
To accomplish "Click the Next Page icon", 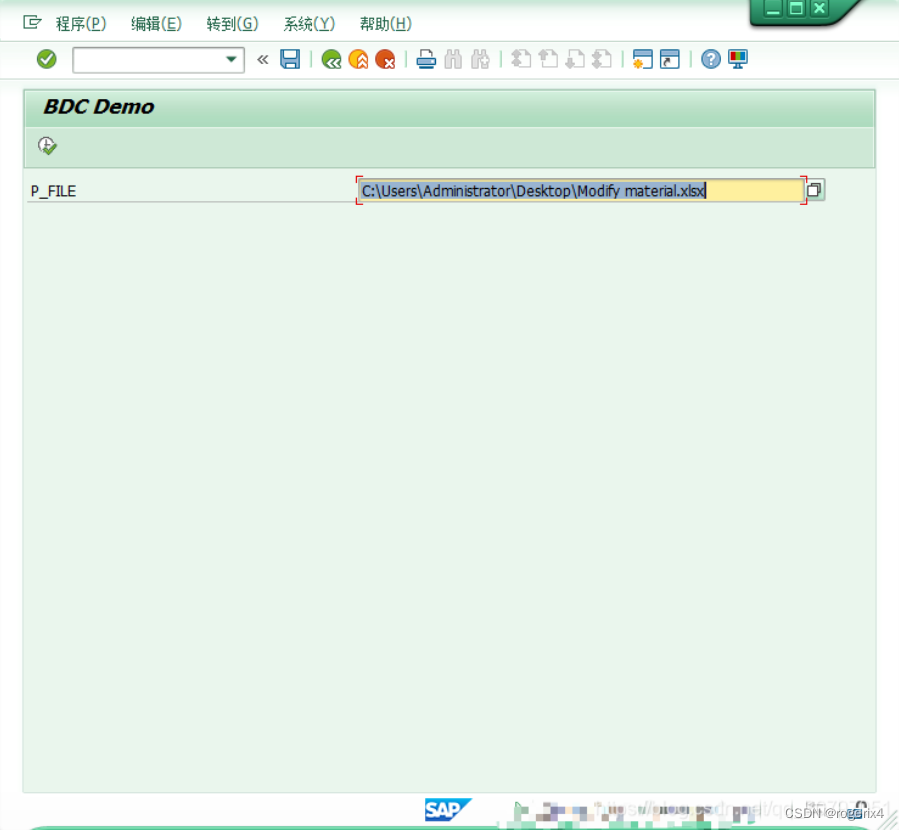I will (x=575, y=59).
